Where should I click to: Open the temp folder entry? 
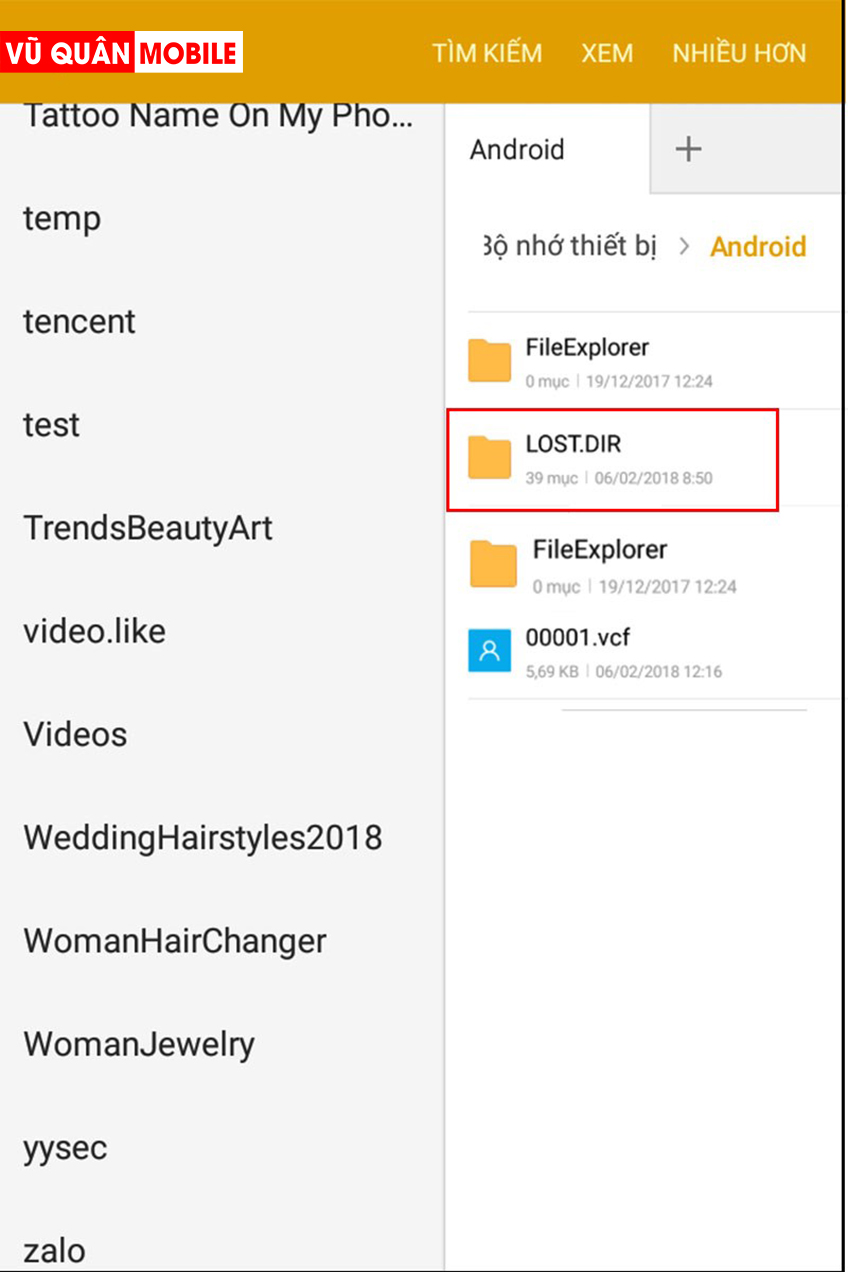[x=62, y=218]
